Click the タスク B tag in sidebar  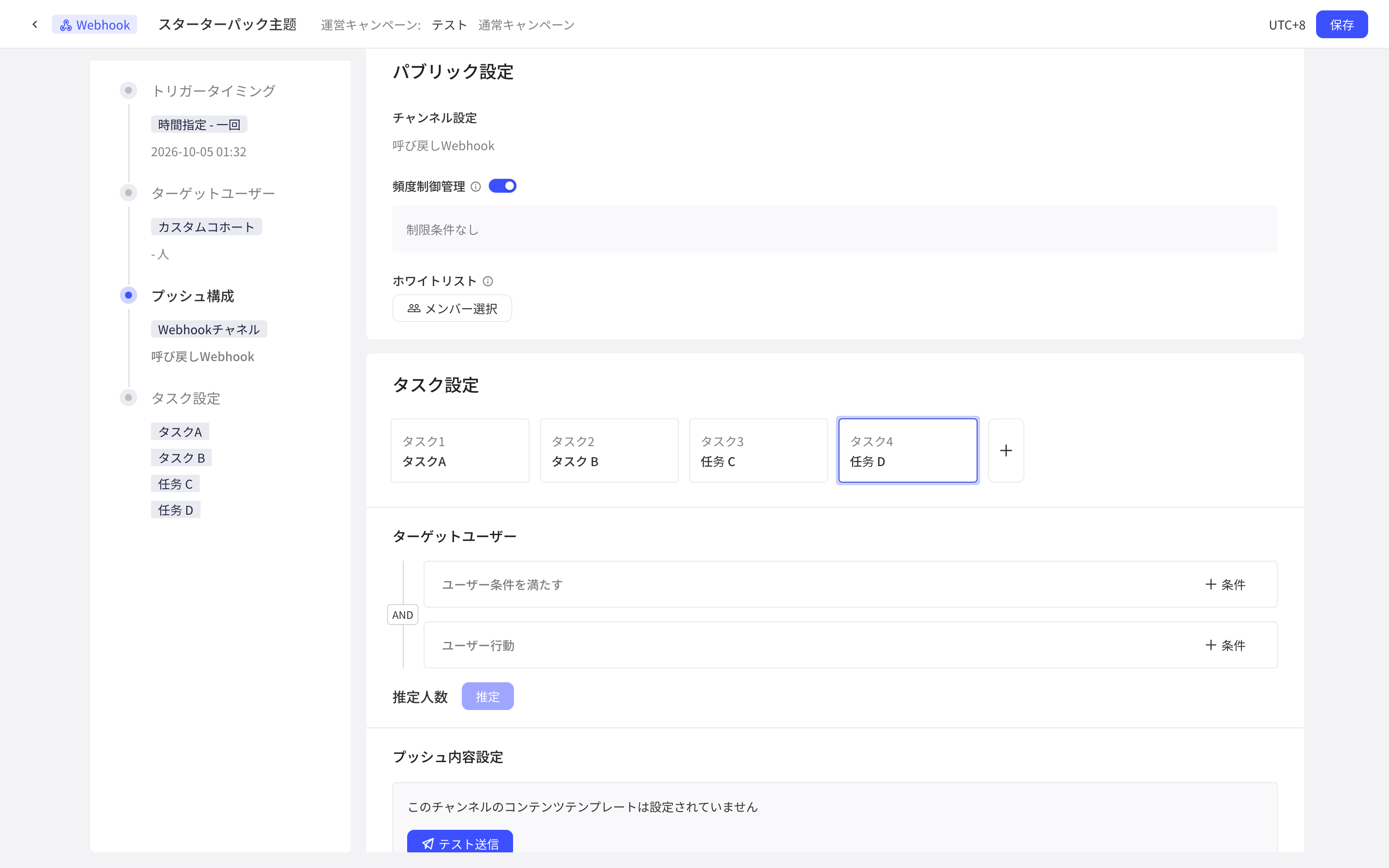[181, 457]
